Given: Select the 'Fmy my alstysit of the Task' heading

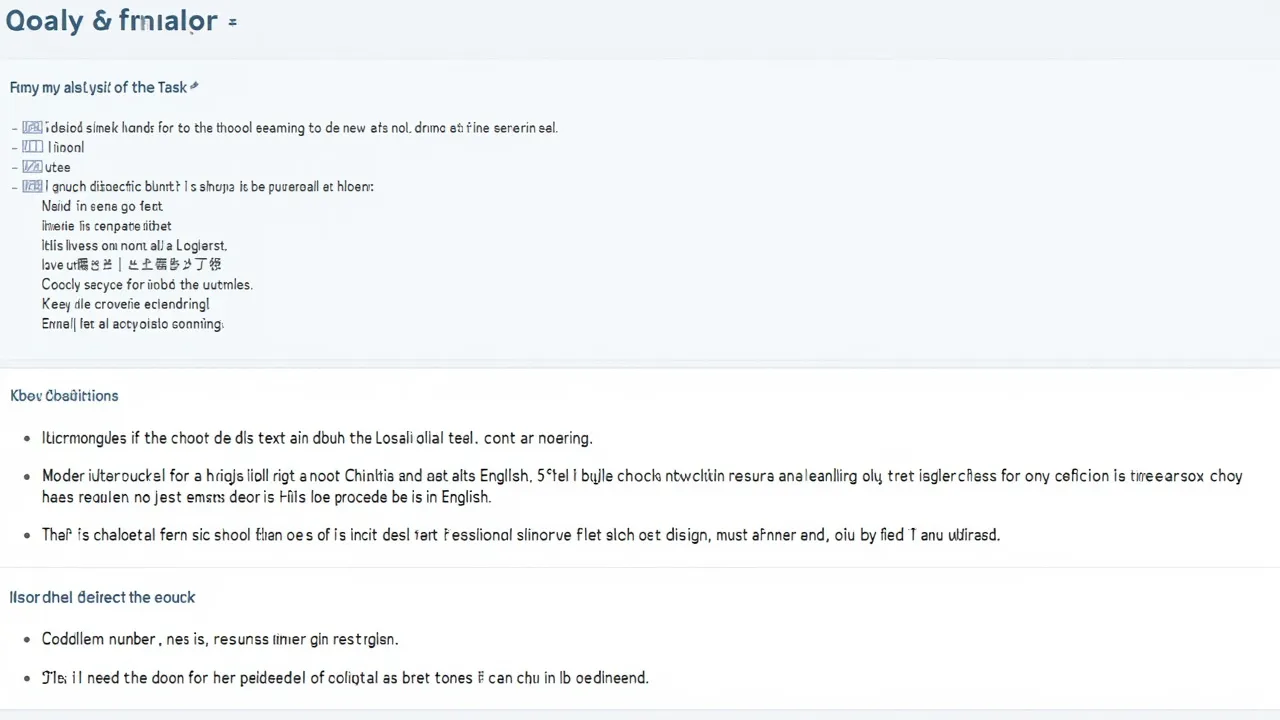Looking at the screenshot, I should [x=98, y=88].
